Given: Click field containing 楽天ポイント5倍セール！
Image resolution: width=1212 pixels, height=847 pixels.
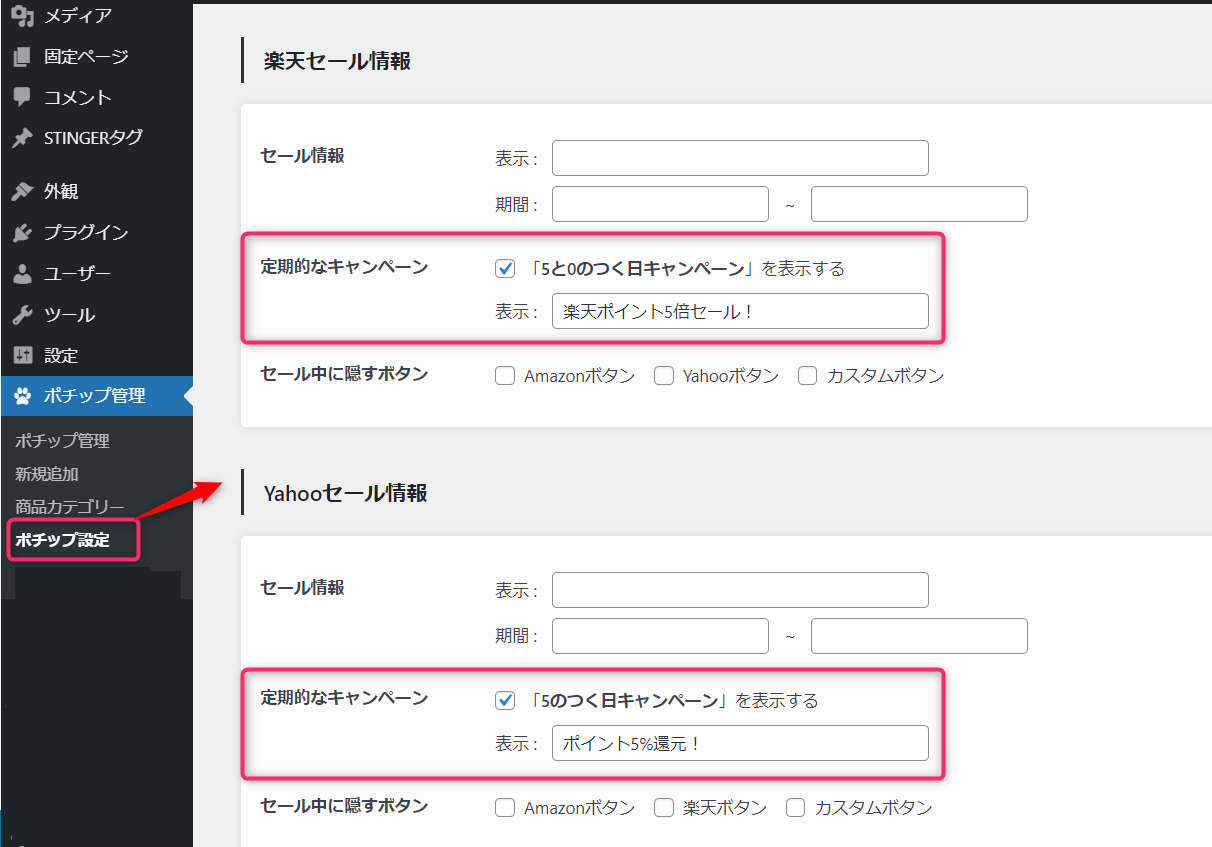Looking at the screenshot, I should [740, 311].
